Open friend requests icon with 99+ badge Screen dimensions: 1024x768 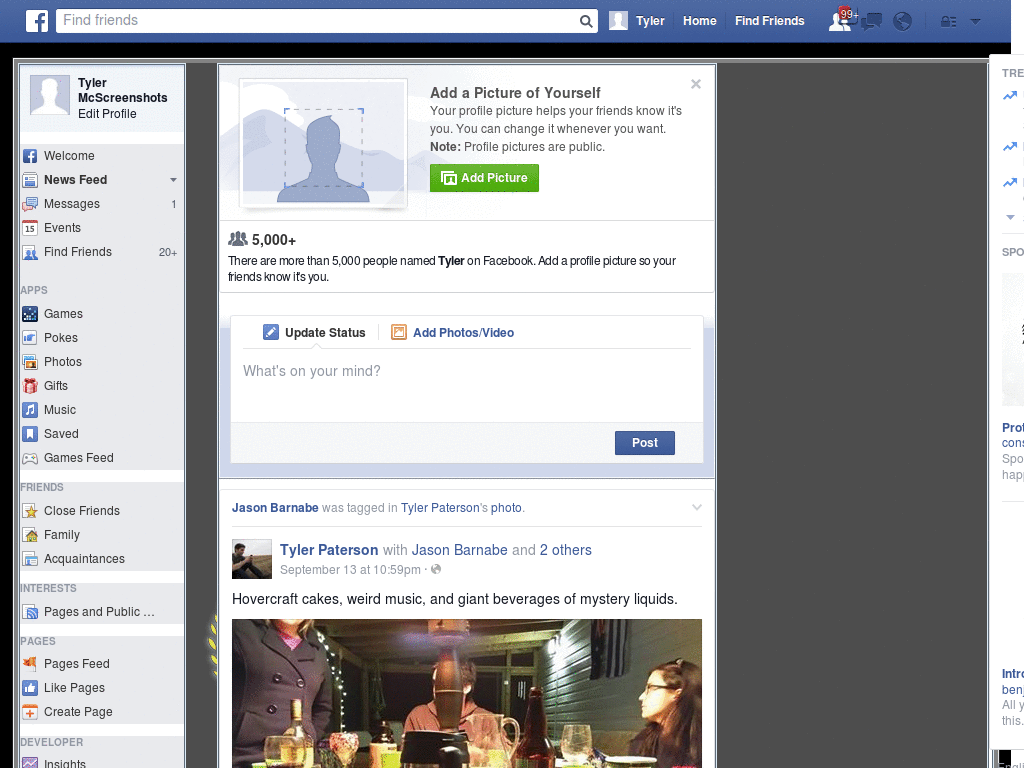pos(842,20)
